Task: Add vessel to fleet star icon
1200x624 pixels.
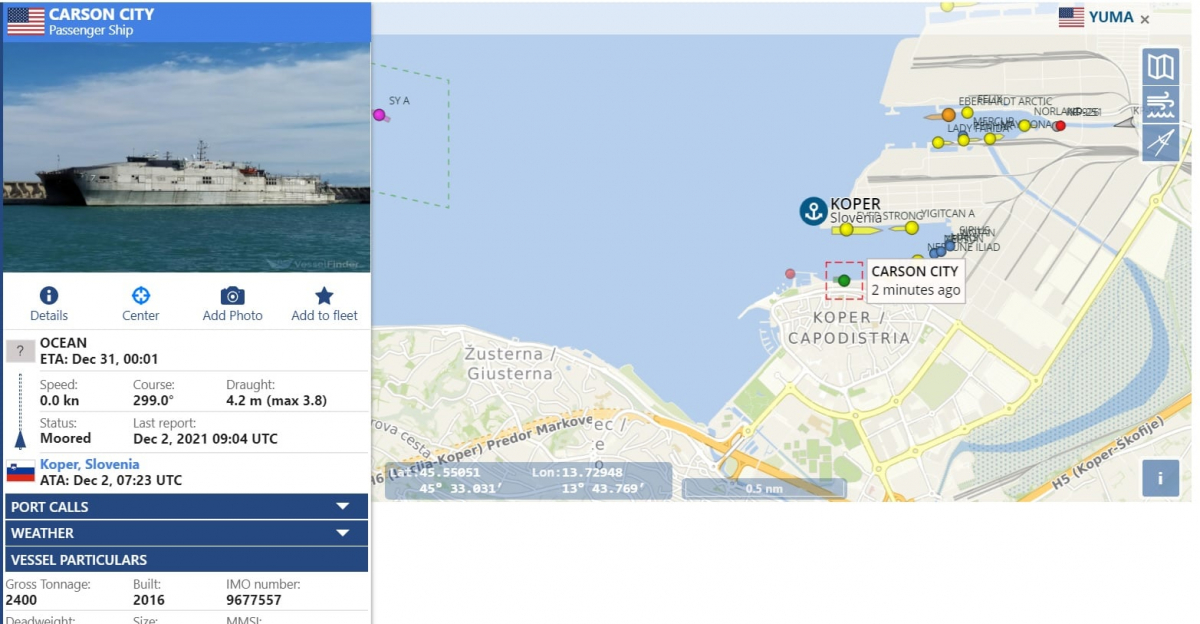Action: pos(324,295)
